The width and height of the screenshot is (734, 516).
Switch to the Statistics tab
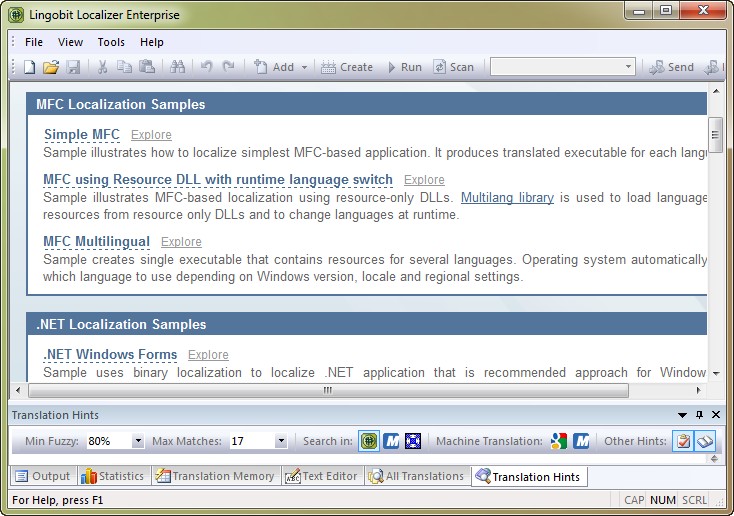(112, 476)
